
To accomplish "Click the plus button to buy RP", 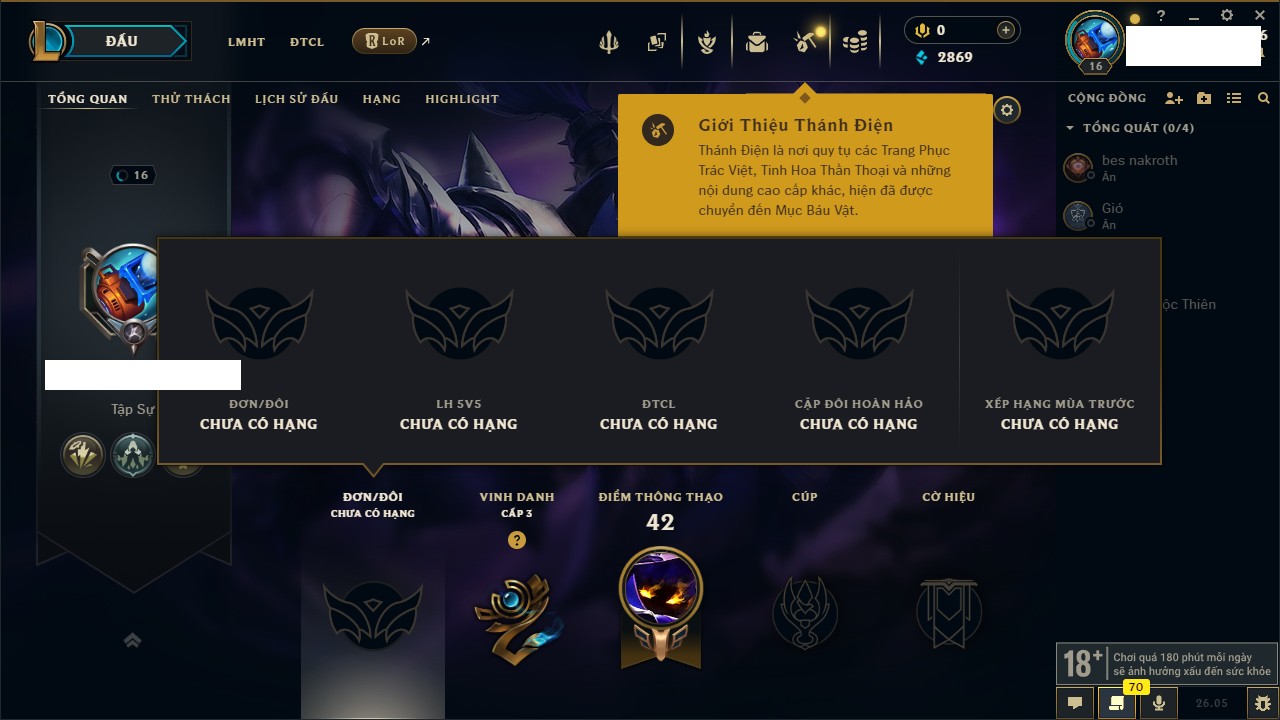I will (1006, 30).
